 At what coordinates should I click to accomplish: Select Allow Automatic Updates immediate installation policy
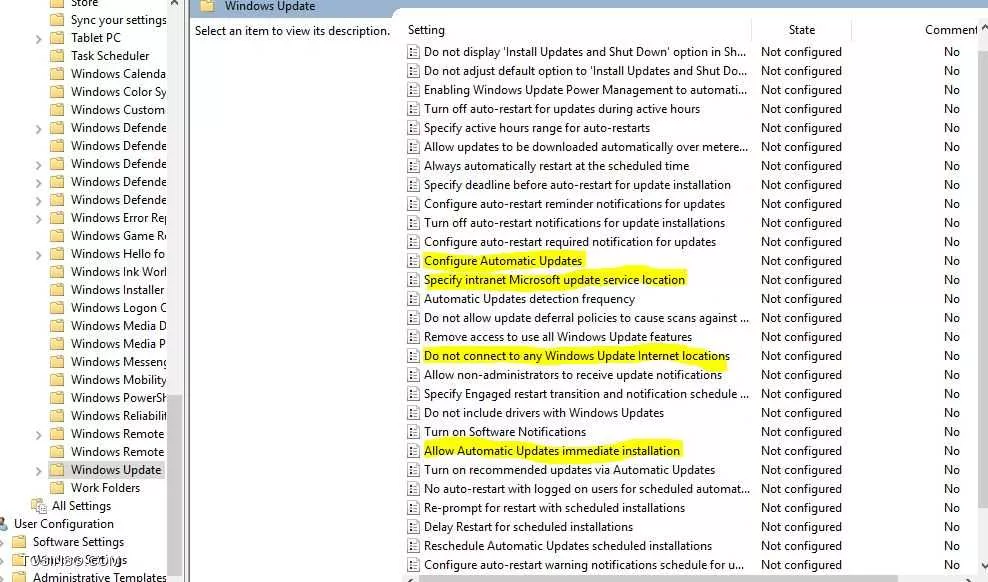[x=551, y=451]
